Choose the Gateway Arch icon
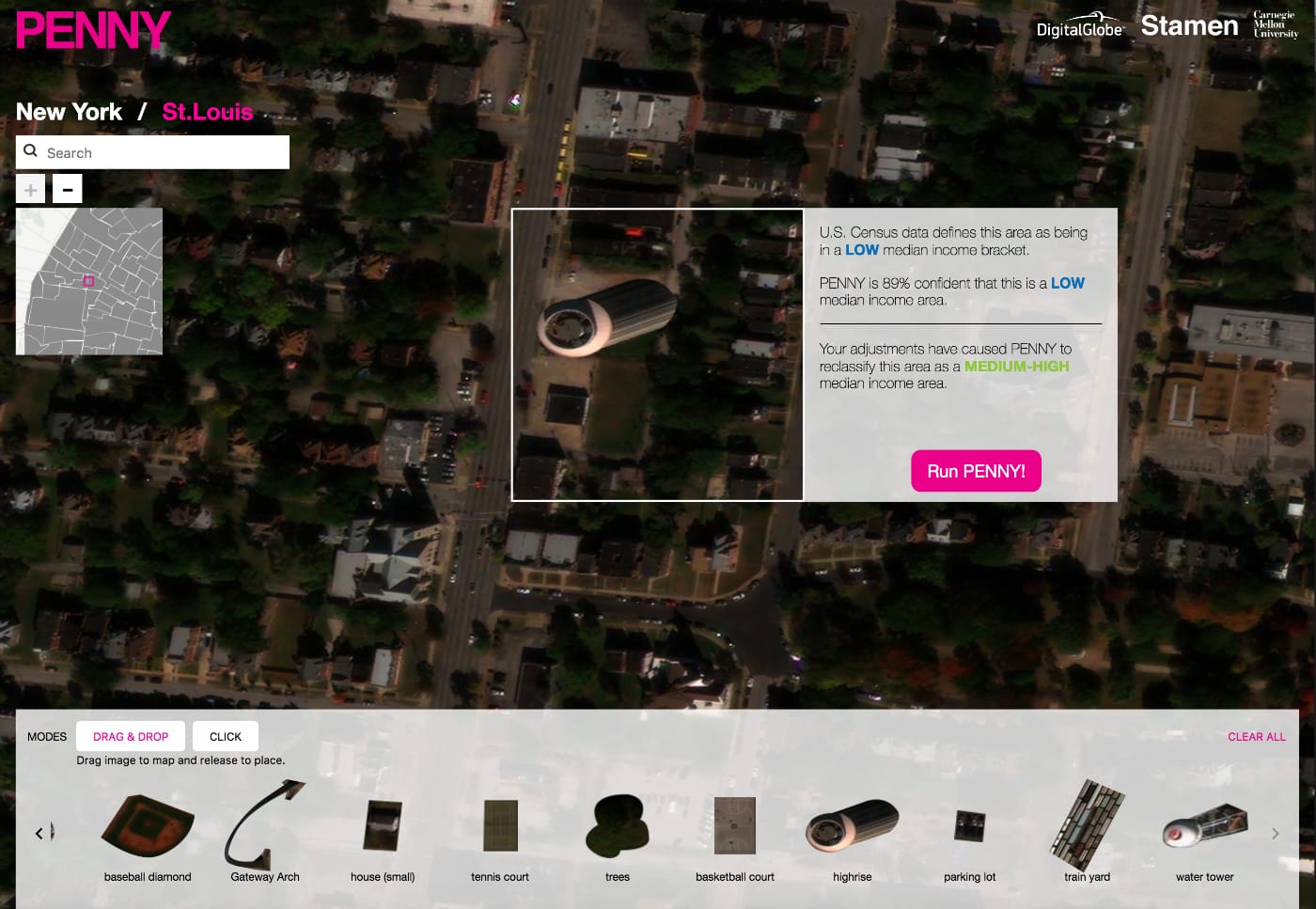Image resolution: width=1316 pixels, height=909 pixels. (x=264, y=825)
